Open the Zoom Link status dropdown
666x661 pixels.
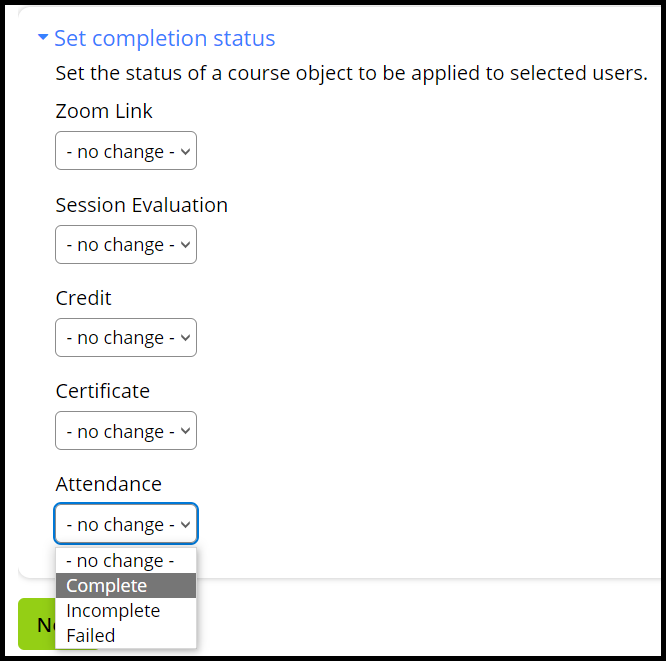pos(126,152)
